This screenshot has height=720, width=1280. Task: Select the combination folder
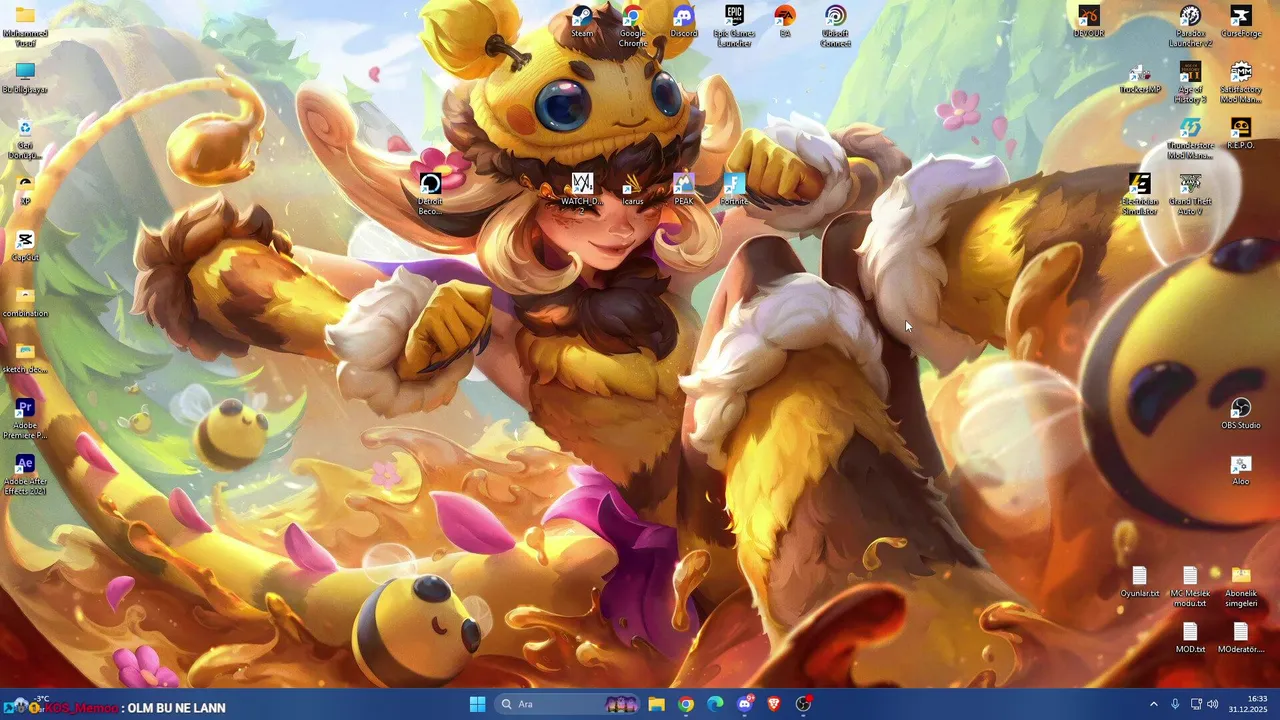coord(25,302)
